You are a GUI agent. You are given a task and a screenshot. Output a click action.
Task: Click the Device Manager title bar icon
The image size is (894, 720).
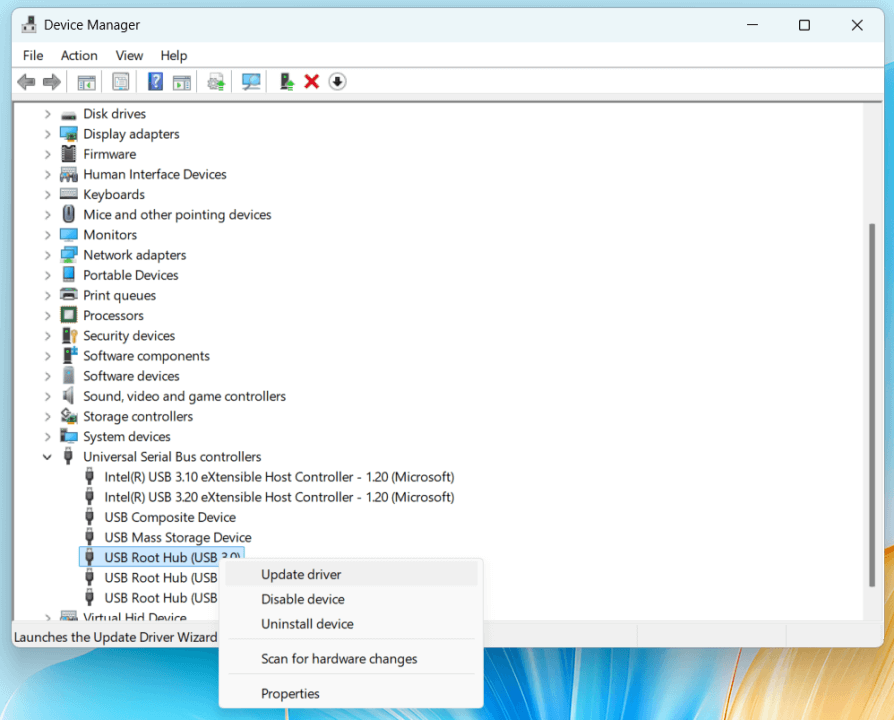[x=28, y=24]
